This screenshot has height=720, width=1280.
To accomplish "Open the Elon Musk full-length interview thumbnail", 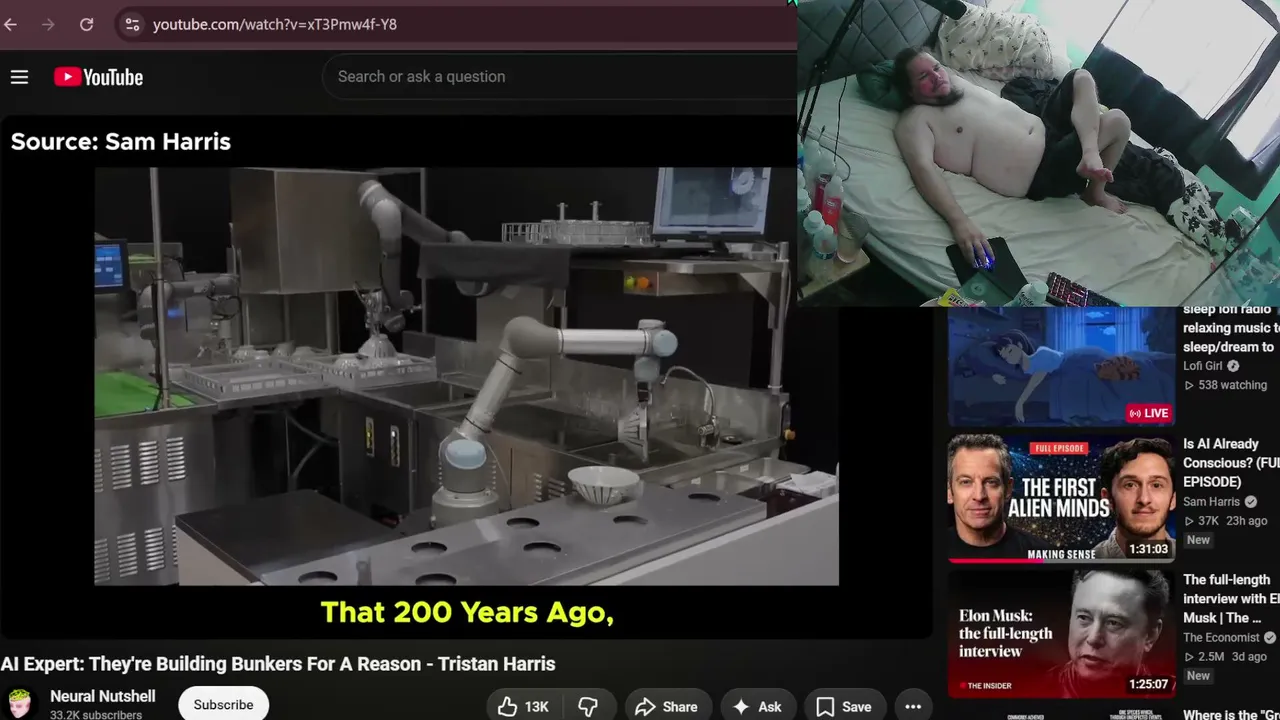I will coord(1061,634).
